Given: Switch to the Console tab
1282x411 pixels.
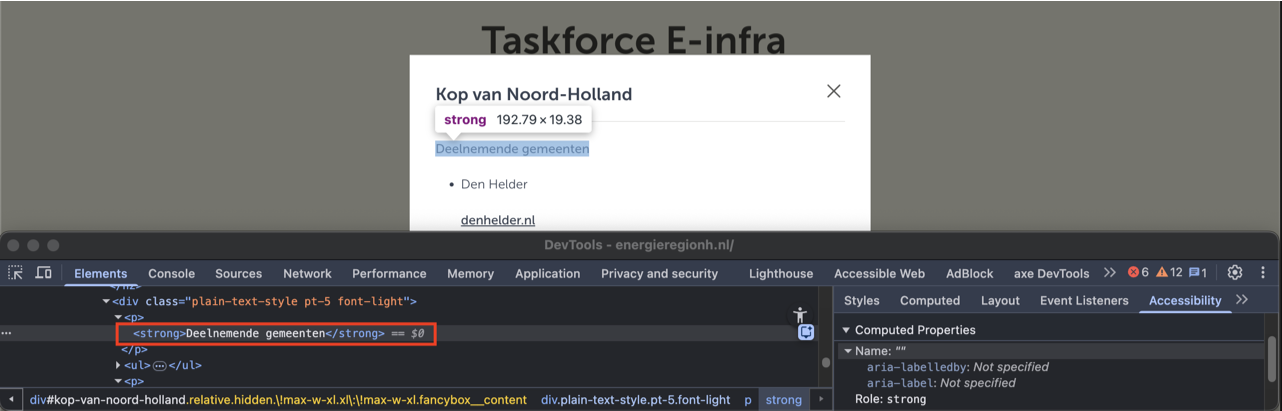Looking at the screenshot, I should 171,273.
